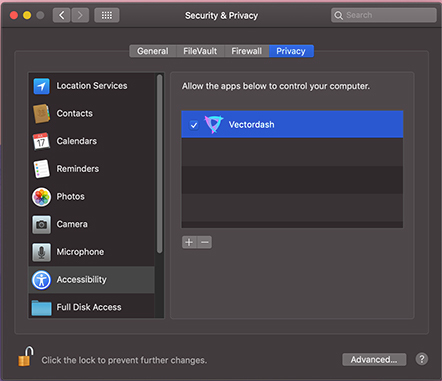Screen dimensions: 442x381
Task: Click the Calendars icon in sidebar
Action: click(x=41, y=141)
